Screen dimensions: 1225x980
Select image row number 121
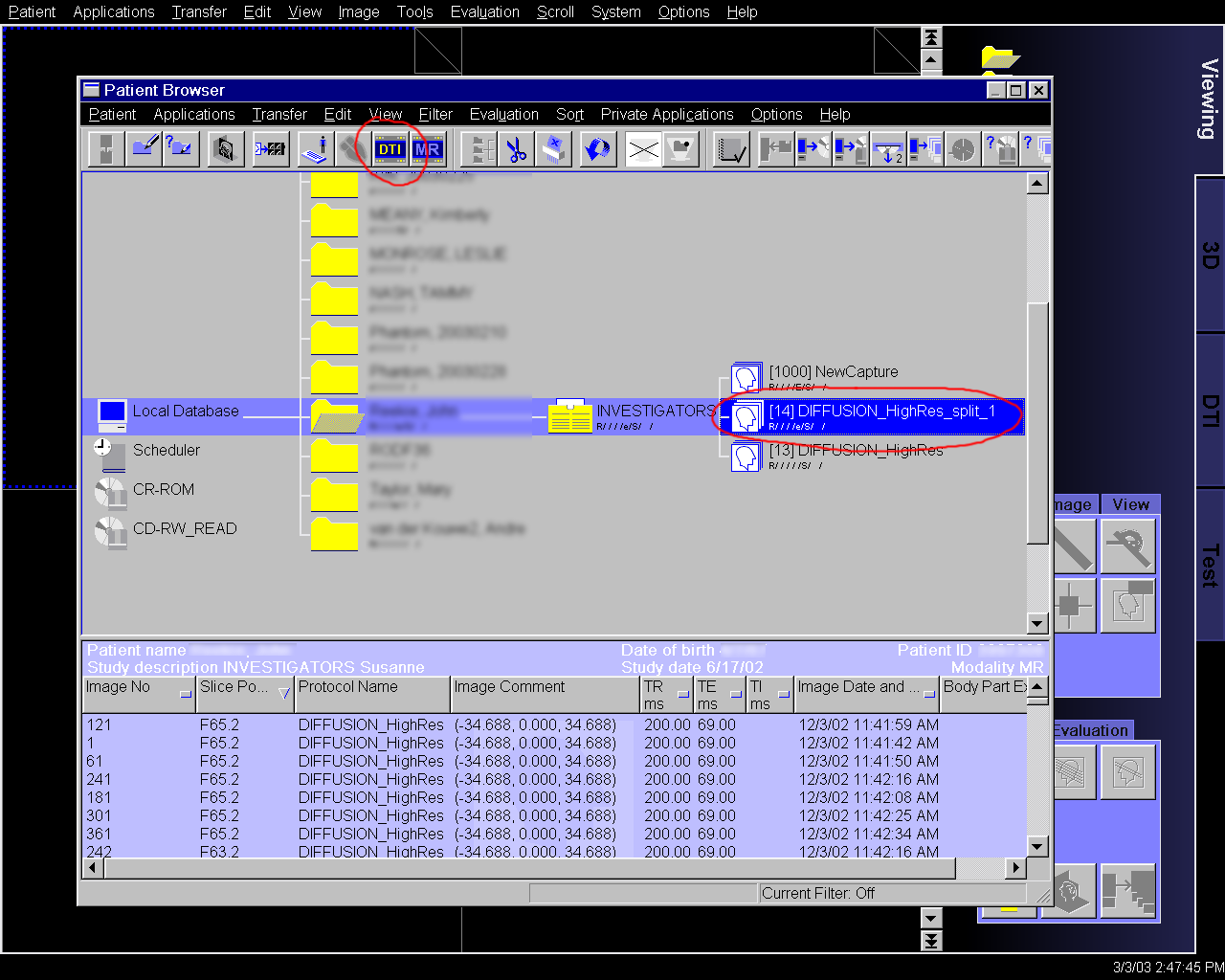coord(555,724)
